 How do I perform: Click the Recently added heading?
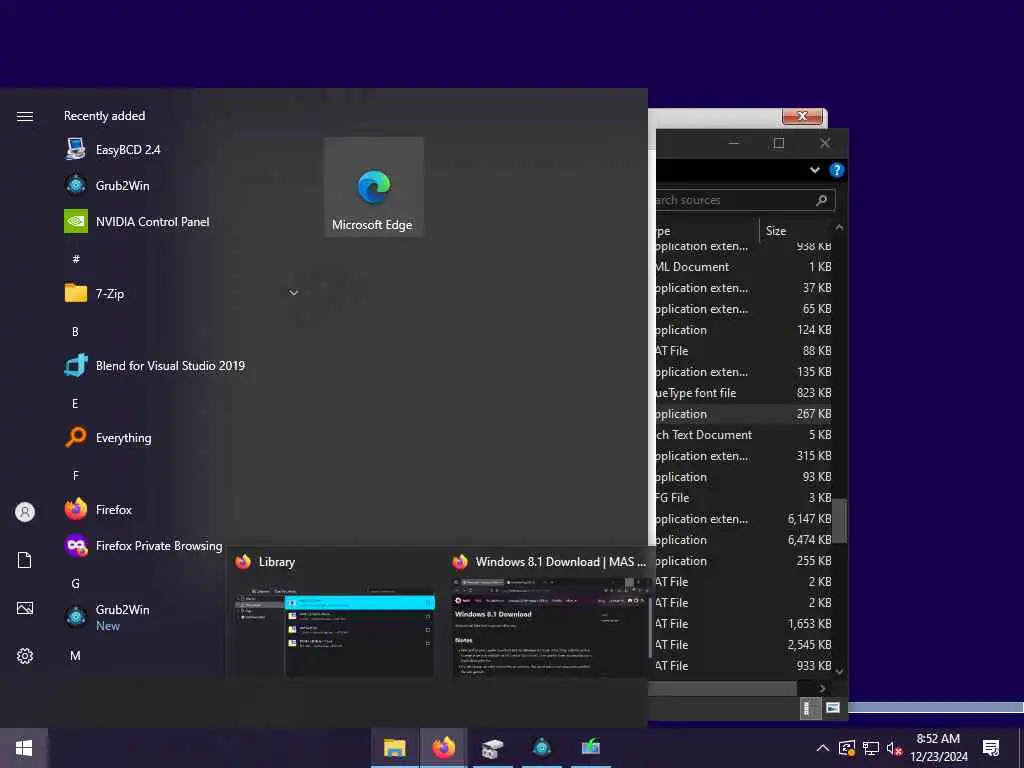pos(104,116)
